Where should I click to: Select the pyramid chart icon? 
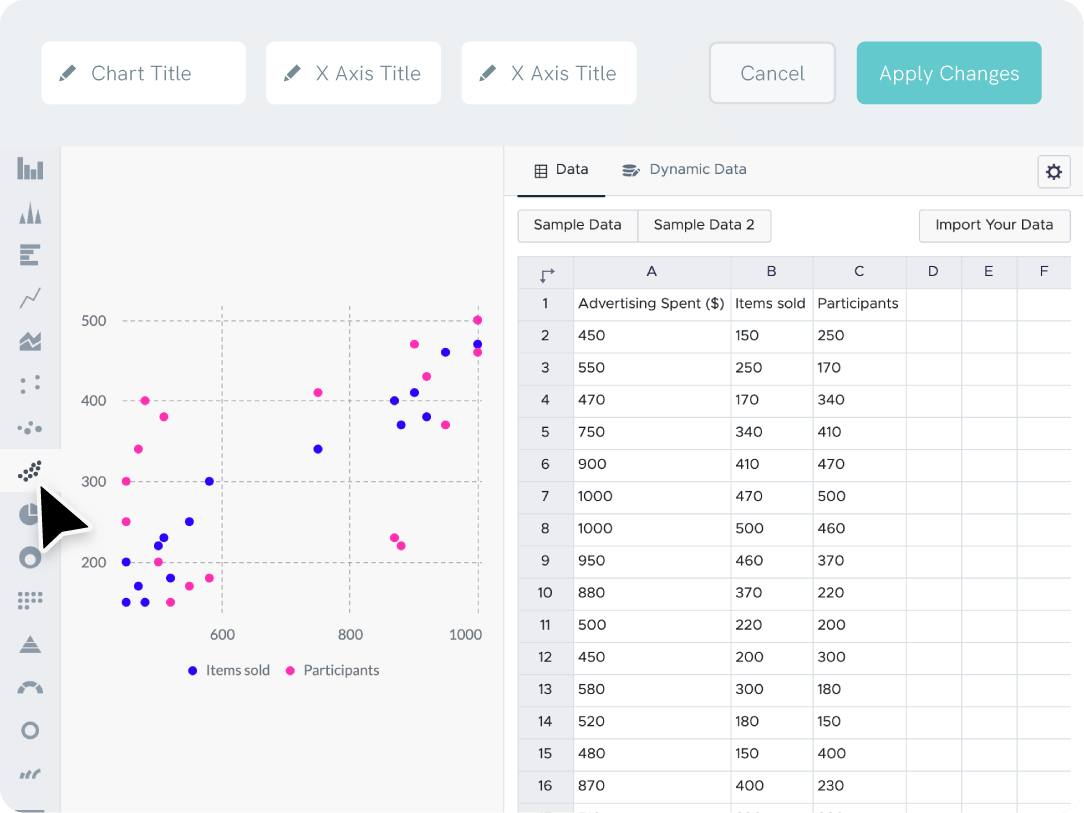(x=30, y=644)
